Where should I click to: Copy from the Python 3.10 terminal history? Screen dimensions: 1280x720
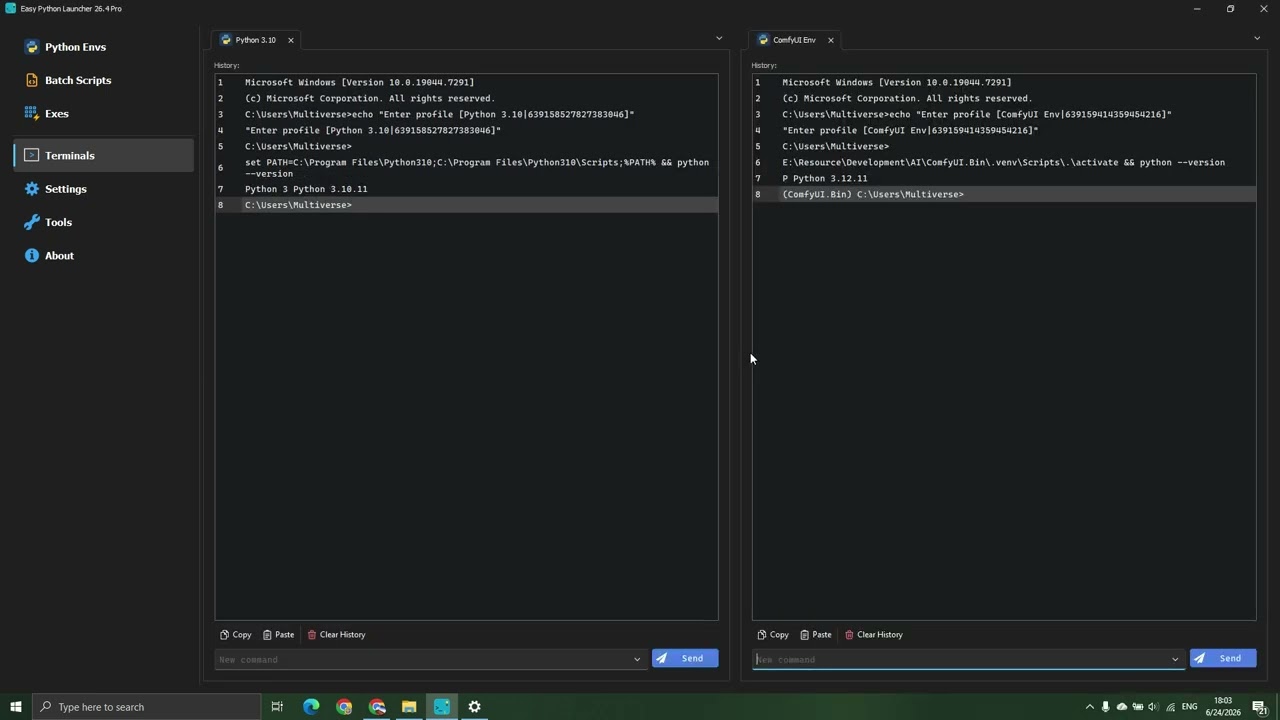click(236, 635)
